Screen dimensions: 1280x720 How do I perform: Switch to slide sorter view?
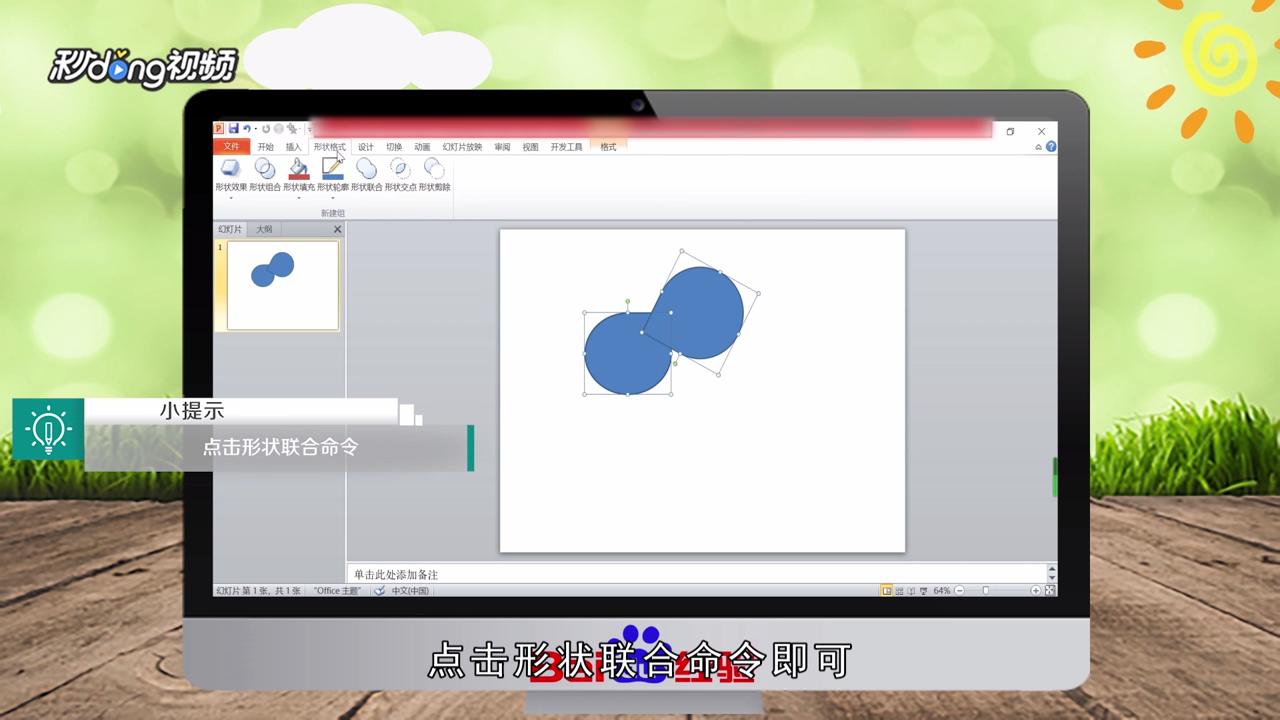pos(899,591)
